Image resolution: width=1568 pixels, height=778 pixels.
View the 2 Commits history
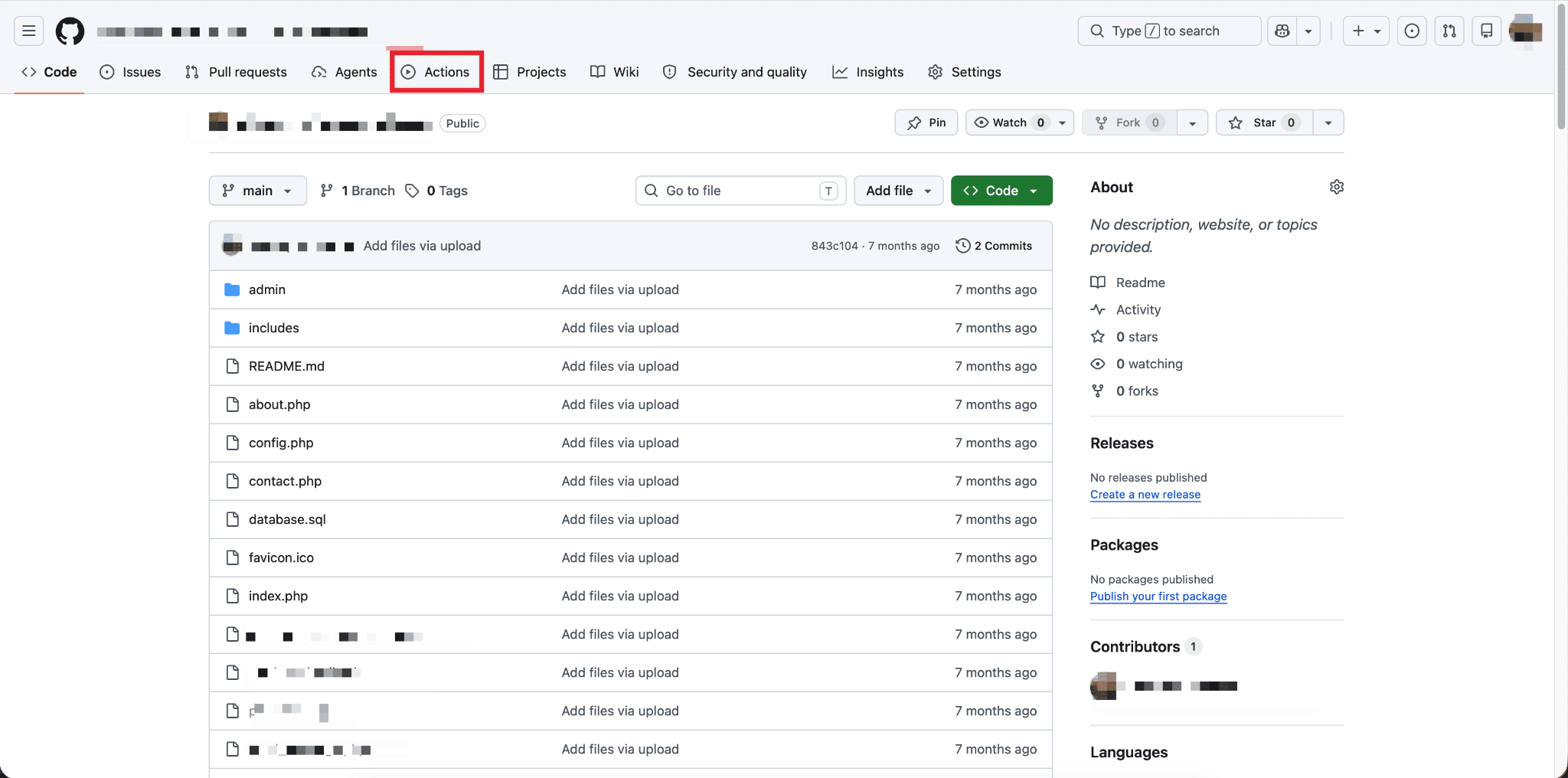coord(994,246)
